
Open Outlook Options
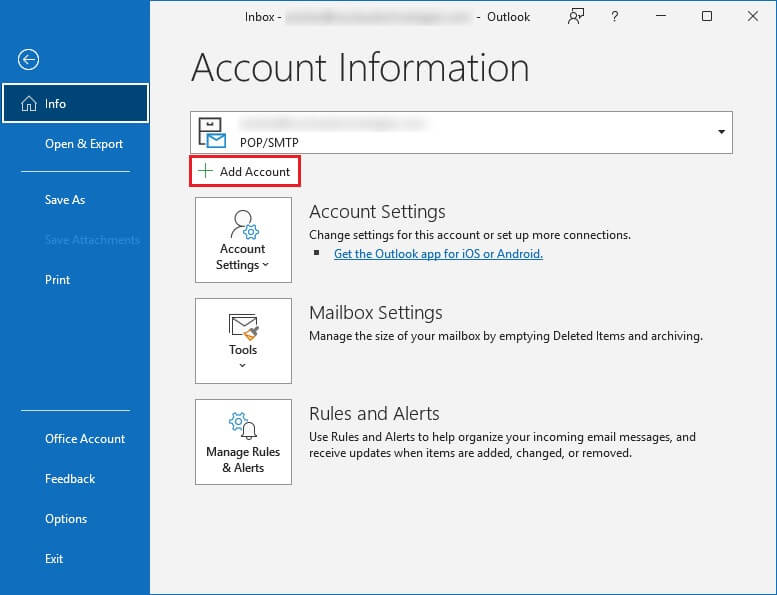click(66, 519)
